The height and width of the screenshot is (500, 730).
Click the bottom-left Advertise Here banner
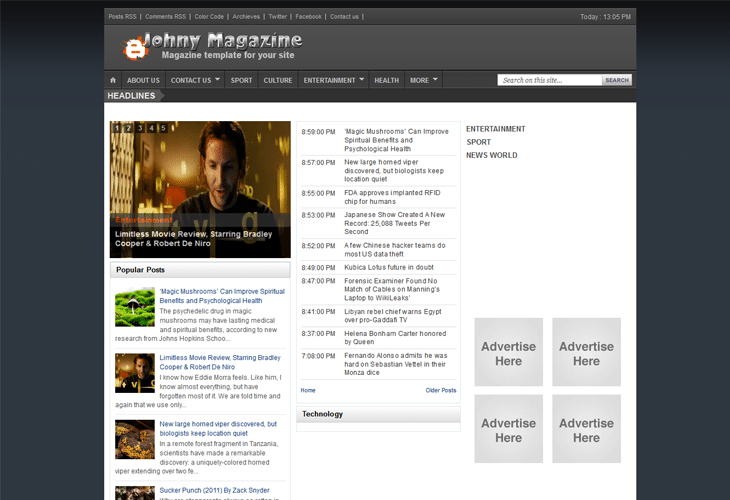[x=508, y=429]
